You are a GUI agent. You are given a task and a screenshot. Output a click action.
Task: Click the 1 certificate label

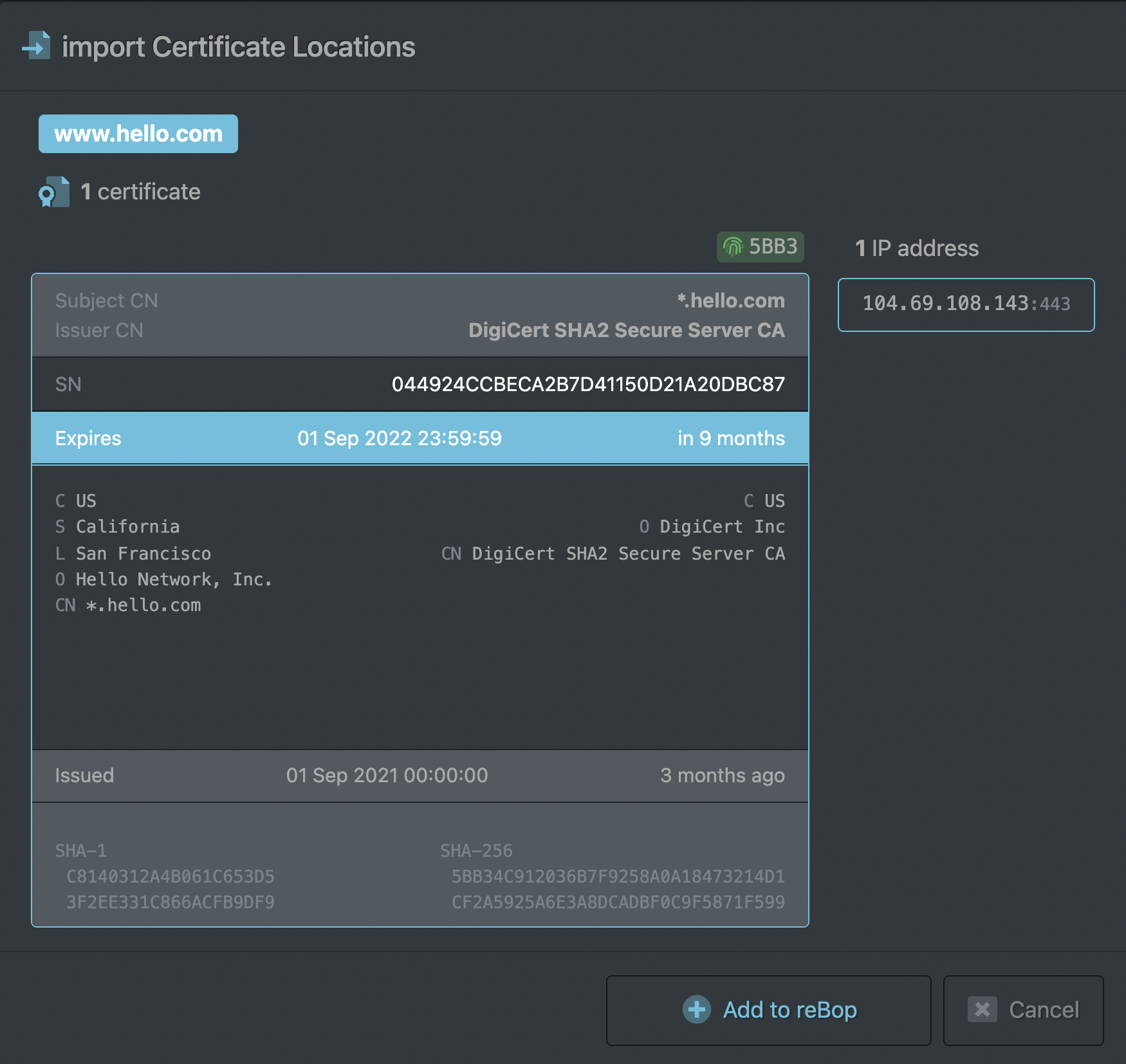coord(140,191)
